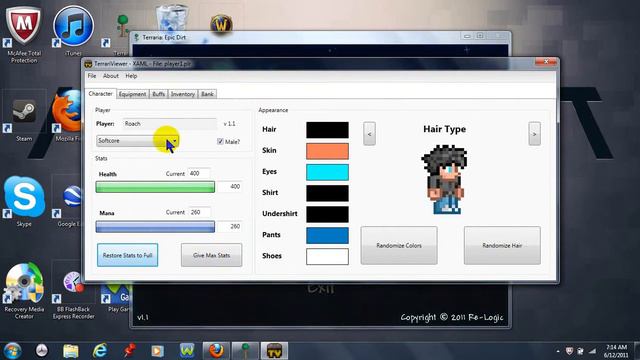The width and height of the screenshot is (640, 360).
Task: Click the green Health bar
Action: [155, 187]
